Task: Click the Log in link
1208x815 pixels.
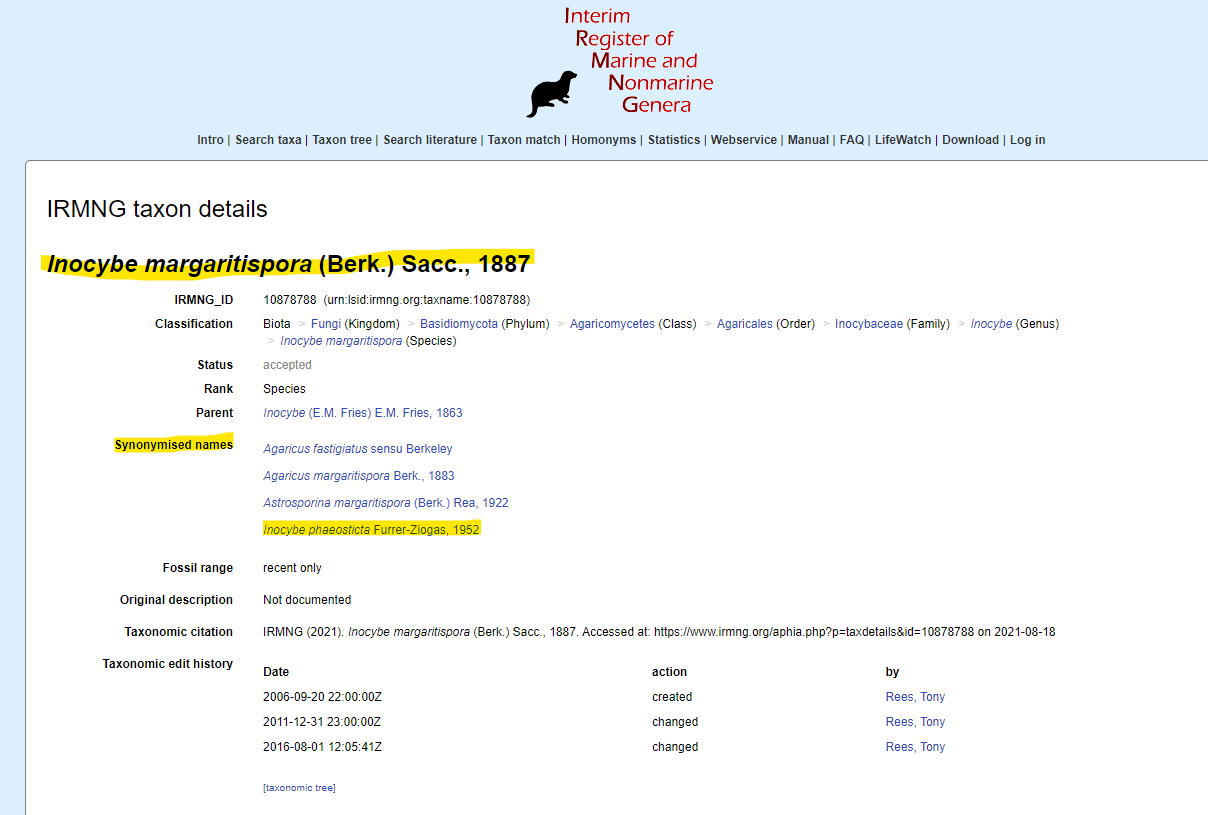Action: coord(1027,140)
